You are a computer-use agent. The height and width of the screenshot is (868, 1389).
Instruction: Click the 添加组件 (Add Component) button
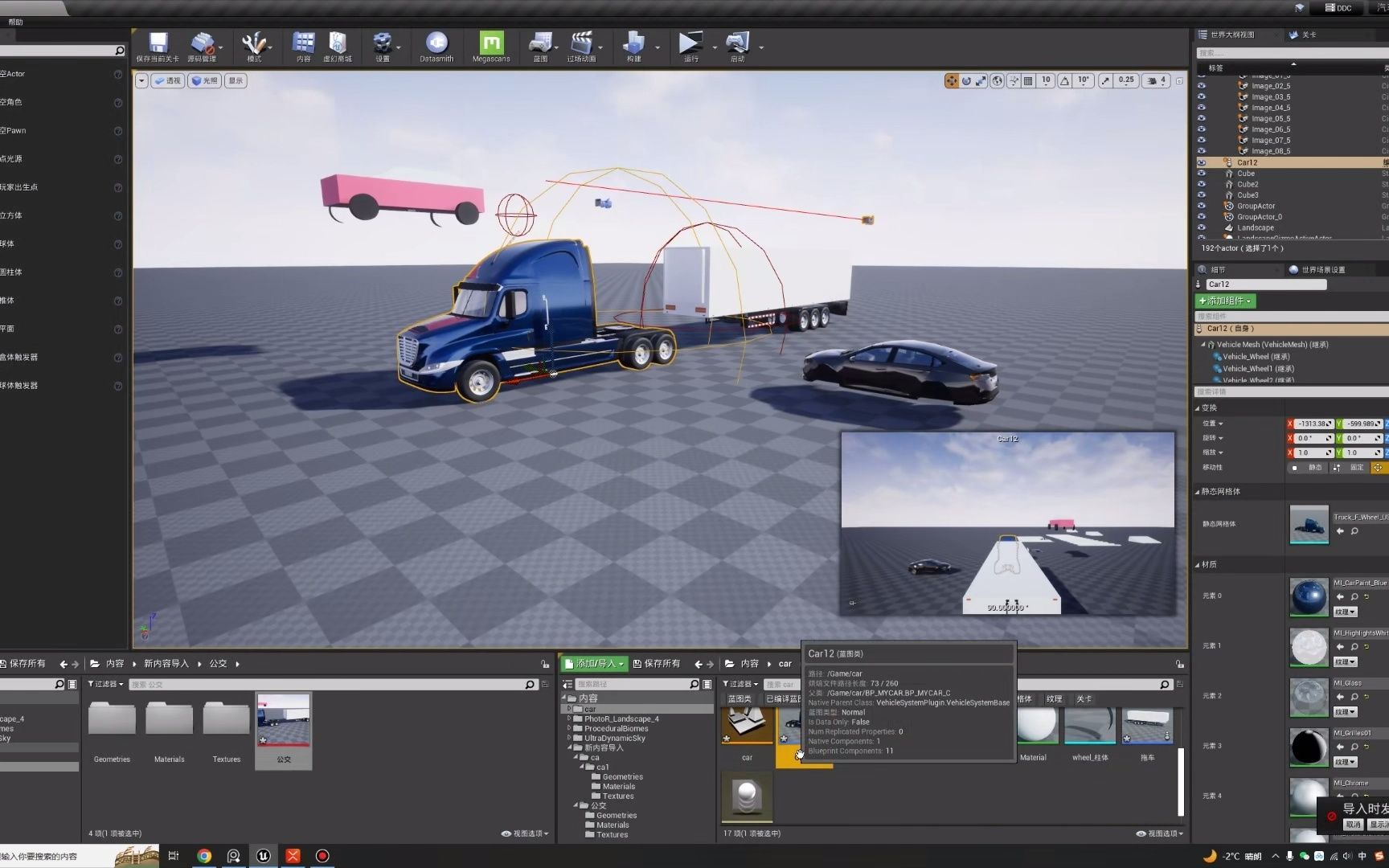[1225, 301]
